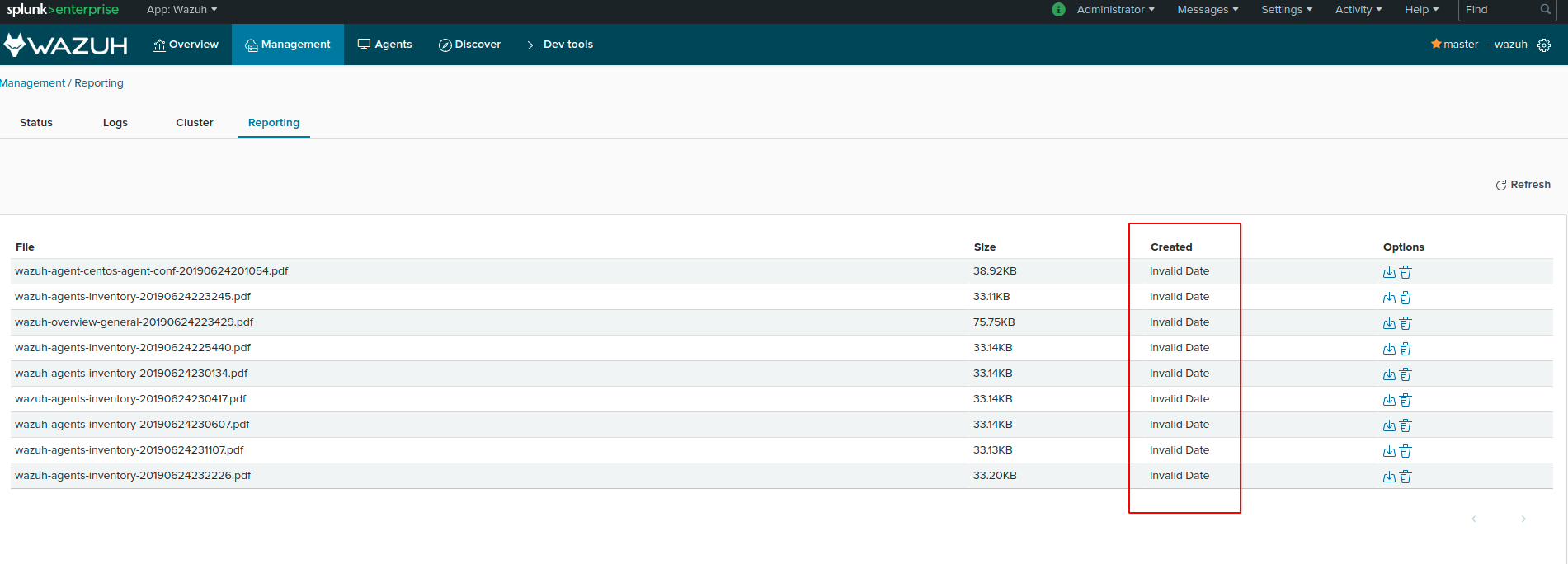Click the green info status icon
This screenshot has width=1568, height=564.
pyautogui.click(x=1058, y=10)
